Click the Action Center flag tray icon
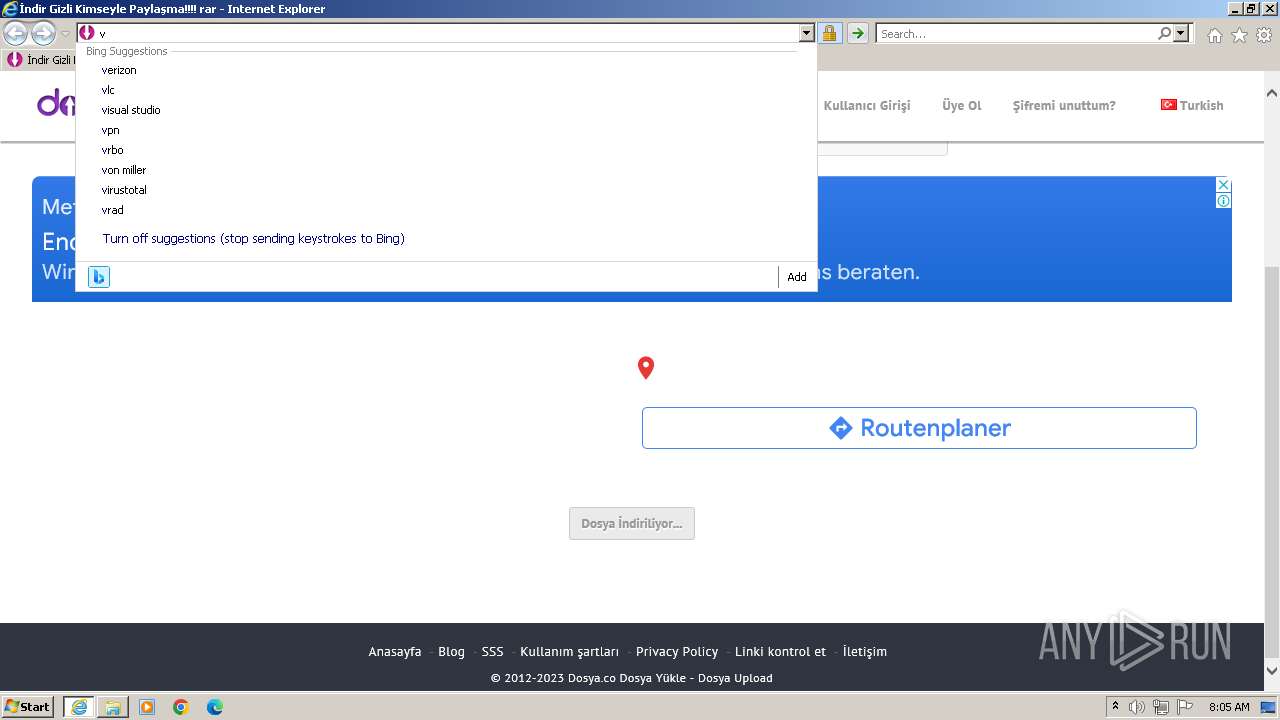Image resolution: width=1280 pixels, height=720 pixels. (x=1185, y=707)
